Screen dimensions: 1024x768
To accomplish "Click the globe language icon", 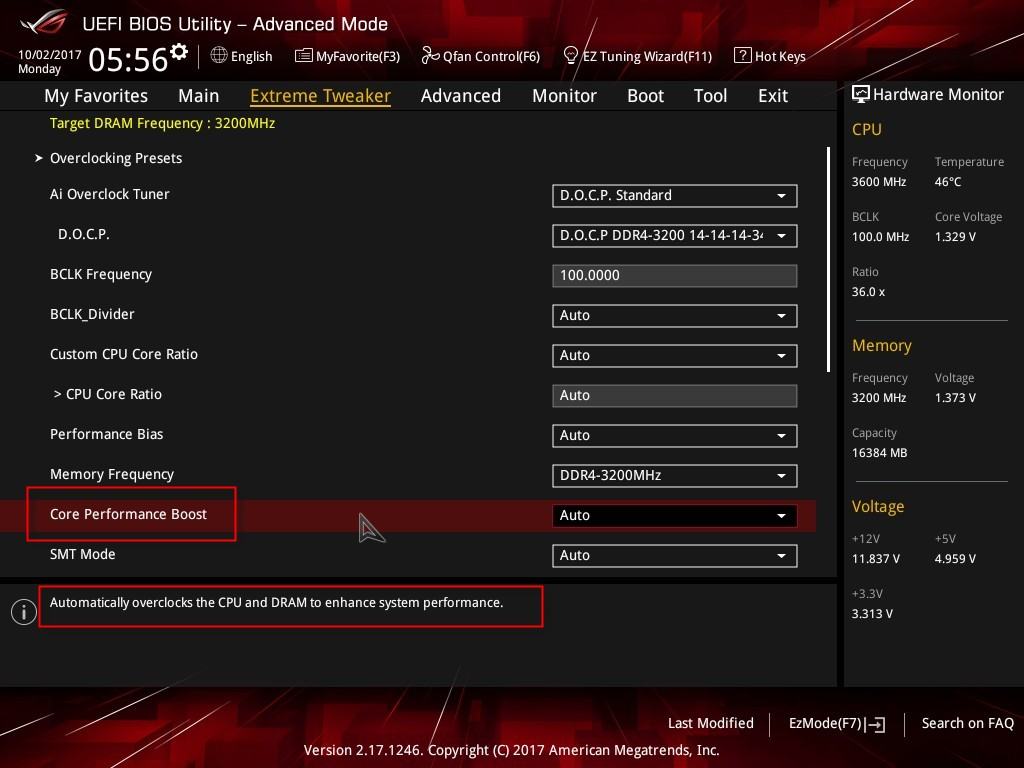I will click(x=219, y=56).
